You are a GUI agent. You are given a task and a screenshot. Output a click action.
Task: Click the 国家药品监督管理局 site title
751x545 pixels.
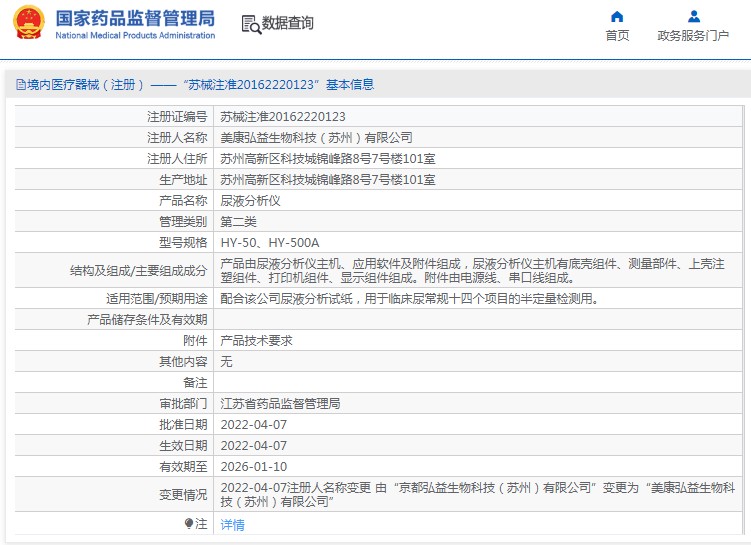(135, 19)
